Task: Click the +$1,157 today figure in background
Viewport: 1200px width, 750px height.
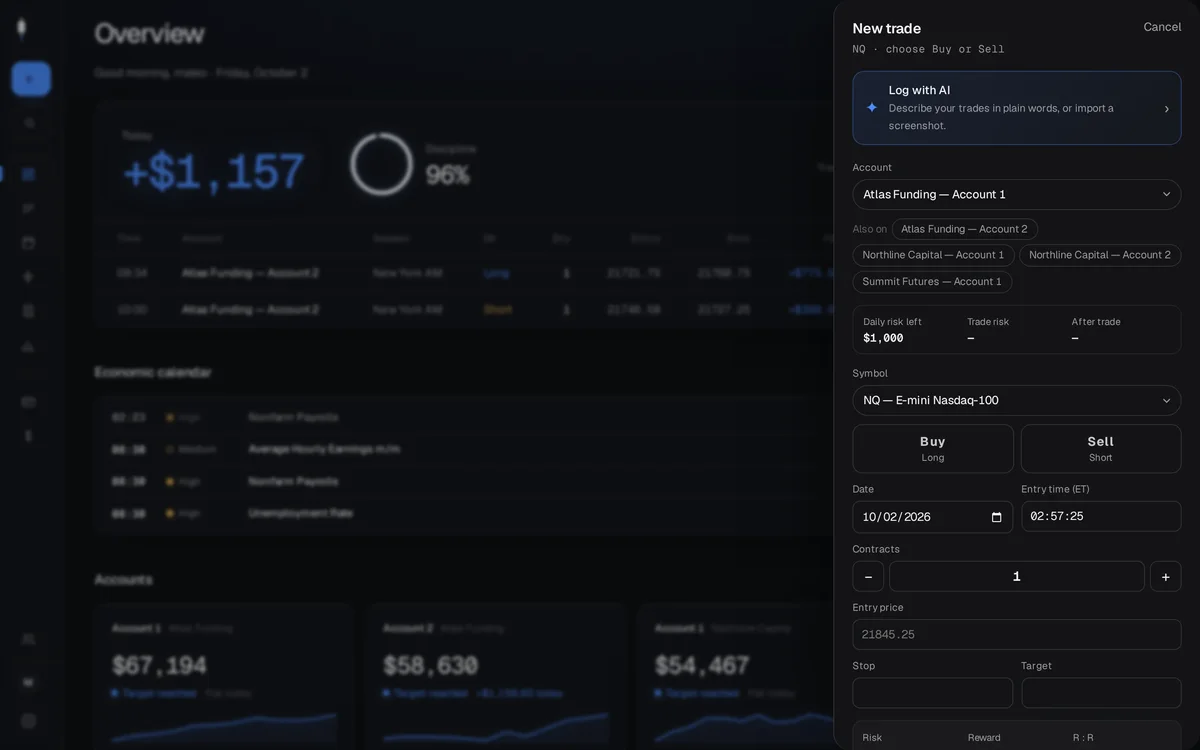Action: click(x=213, y=172)
